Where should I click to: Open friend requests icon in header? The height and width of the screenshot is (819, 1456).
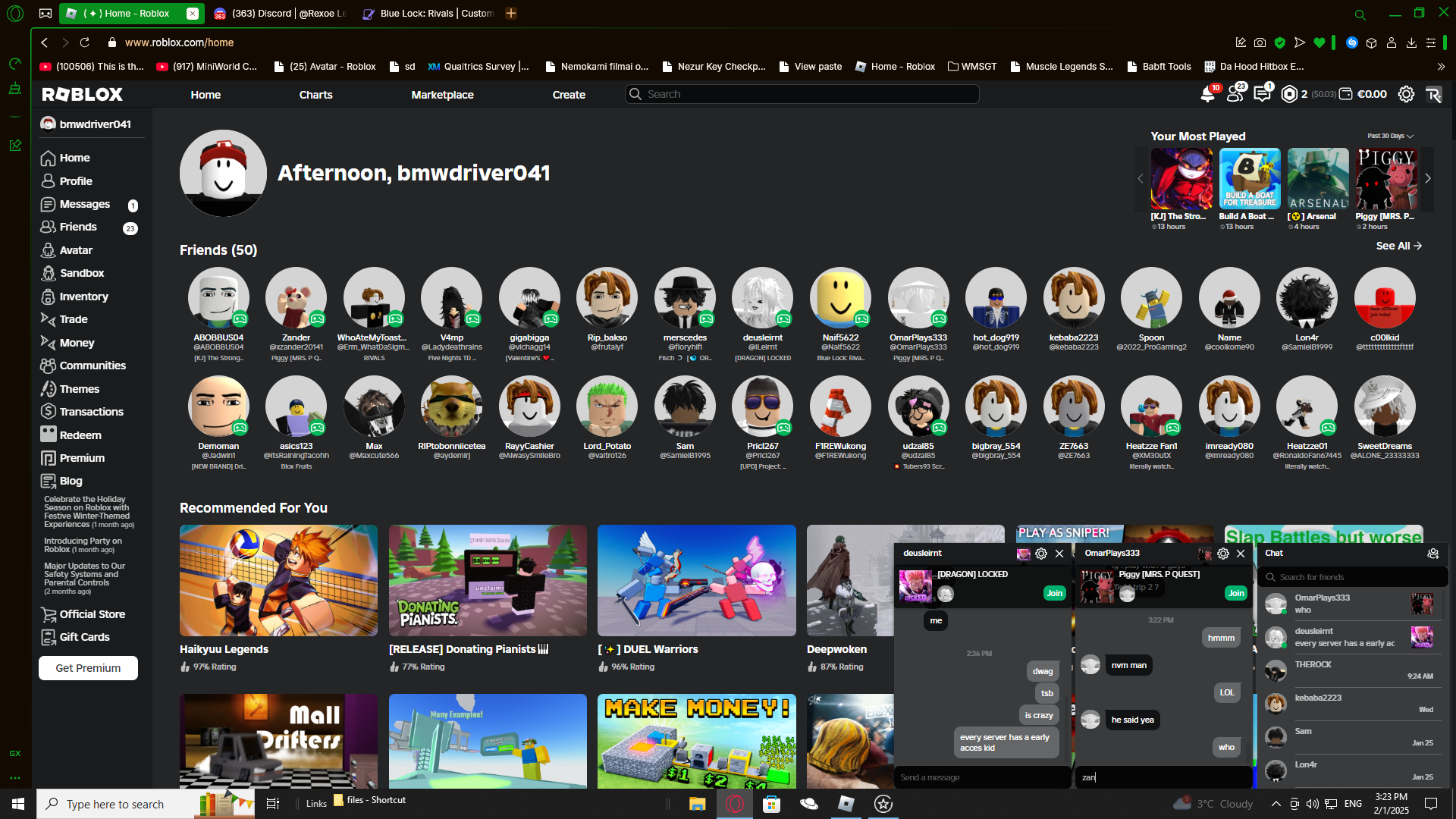[x=1235, y=95]
